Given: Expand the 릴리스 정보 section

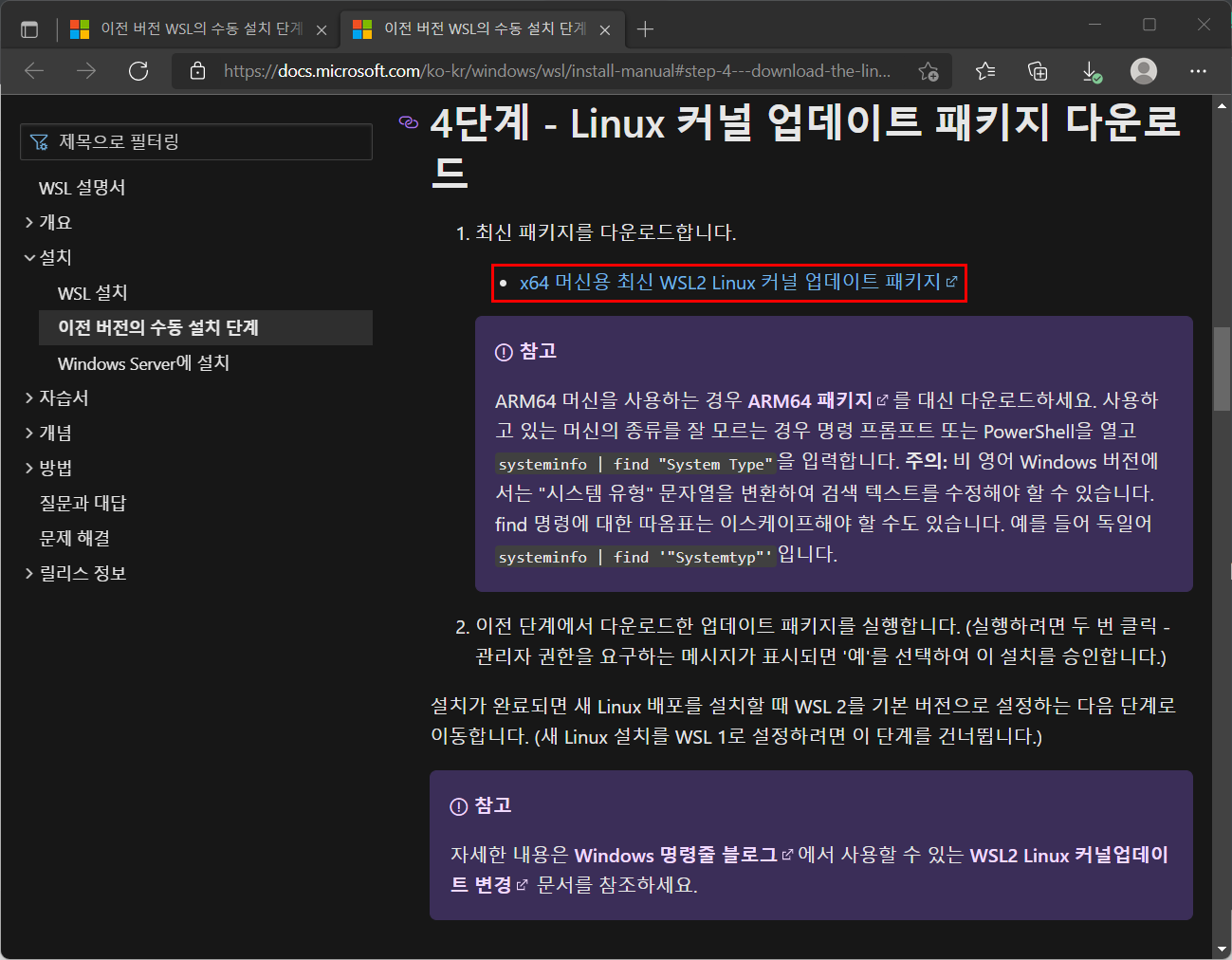Looking at the screenshot, I should [75, 573].
